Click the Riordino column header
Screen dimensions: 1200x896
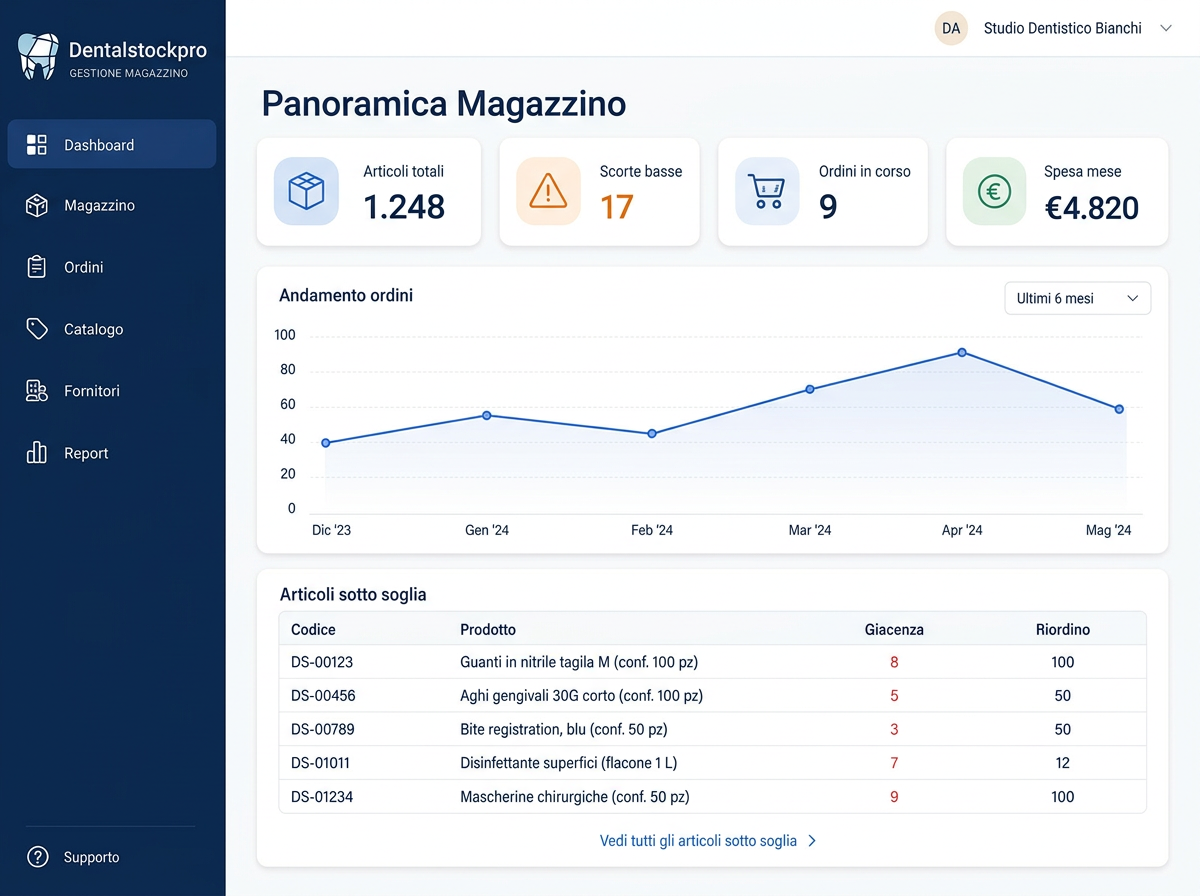1063,630
